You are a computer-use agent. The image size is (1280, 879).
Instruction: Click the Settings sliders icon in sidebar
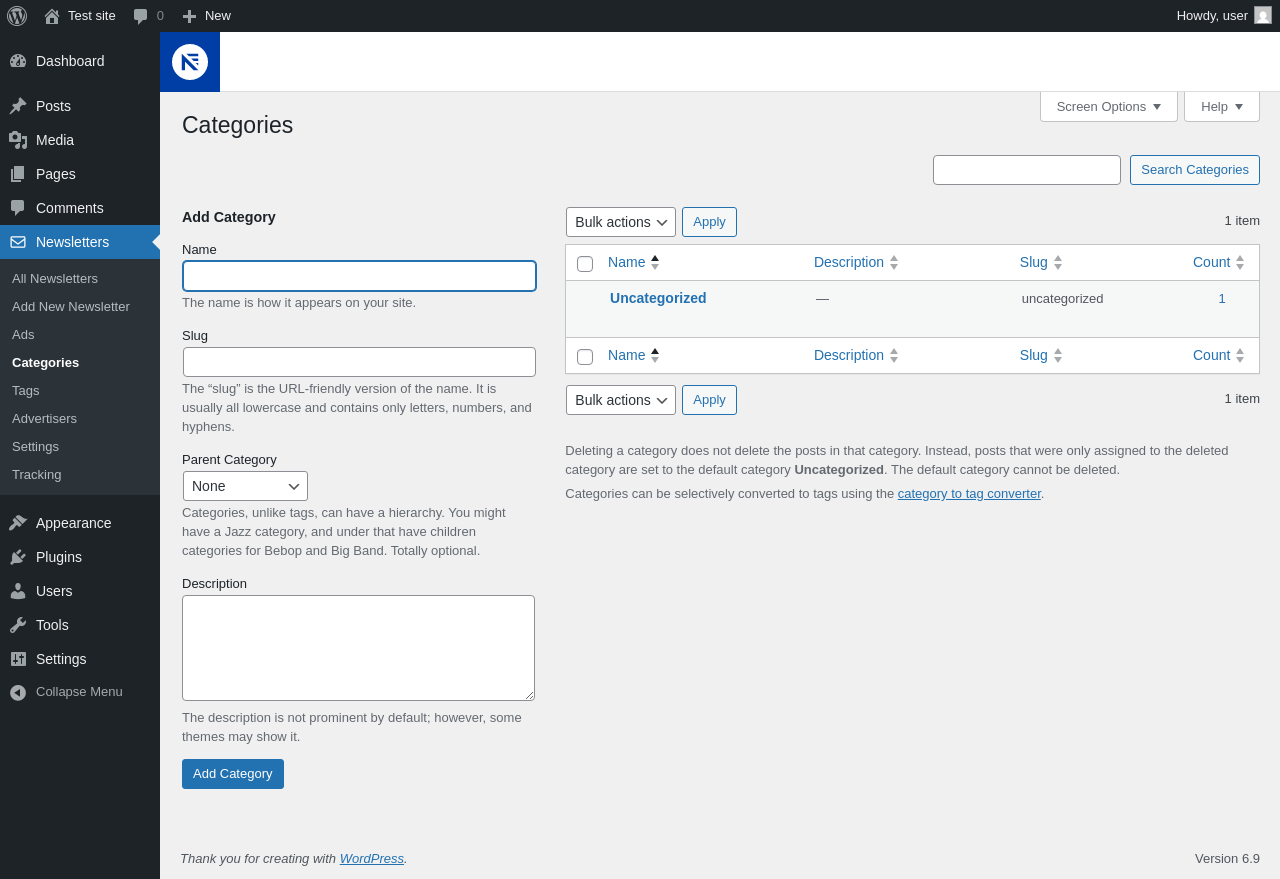[18, 659]
